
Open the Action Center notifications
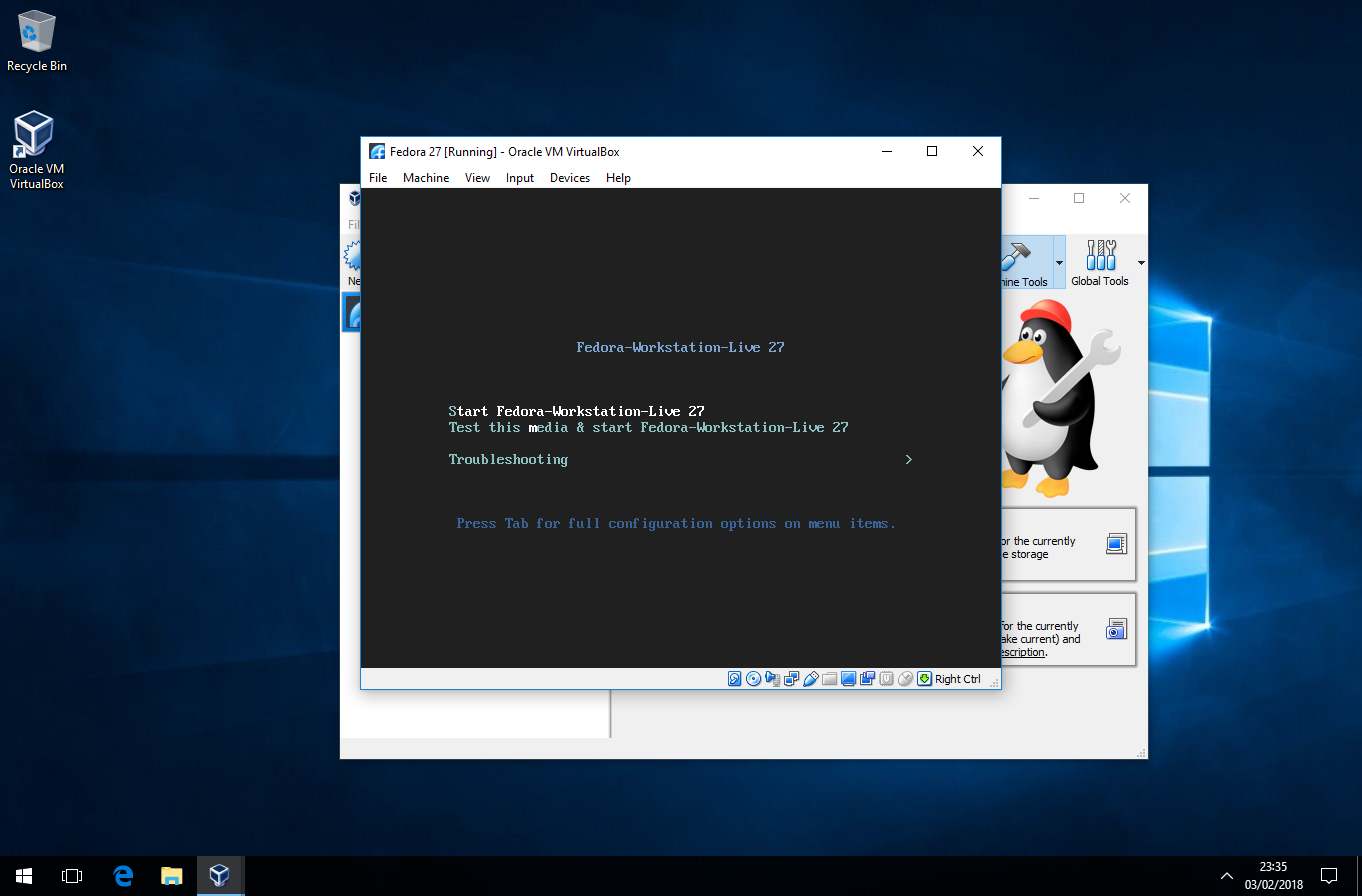(1329, 876)
